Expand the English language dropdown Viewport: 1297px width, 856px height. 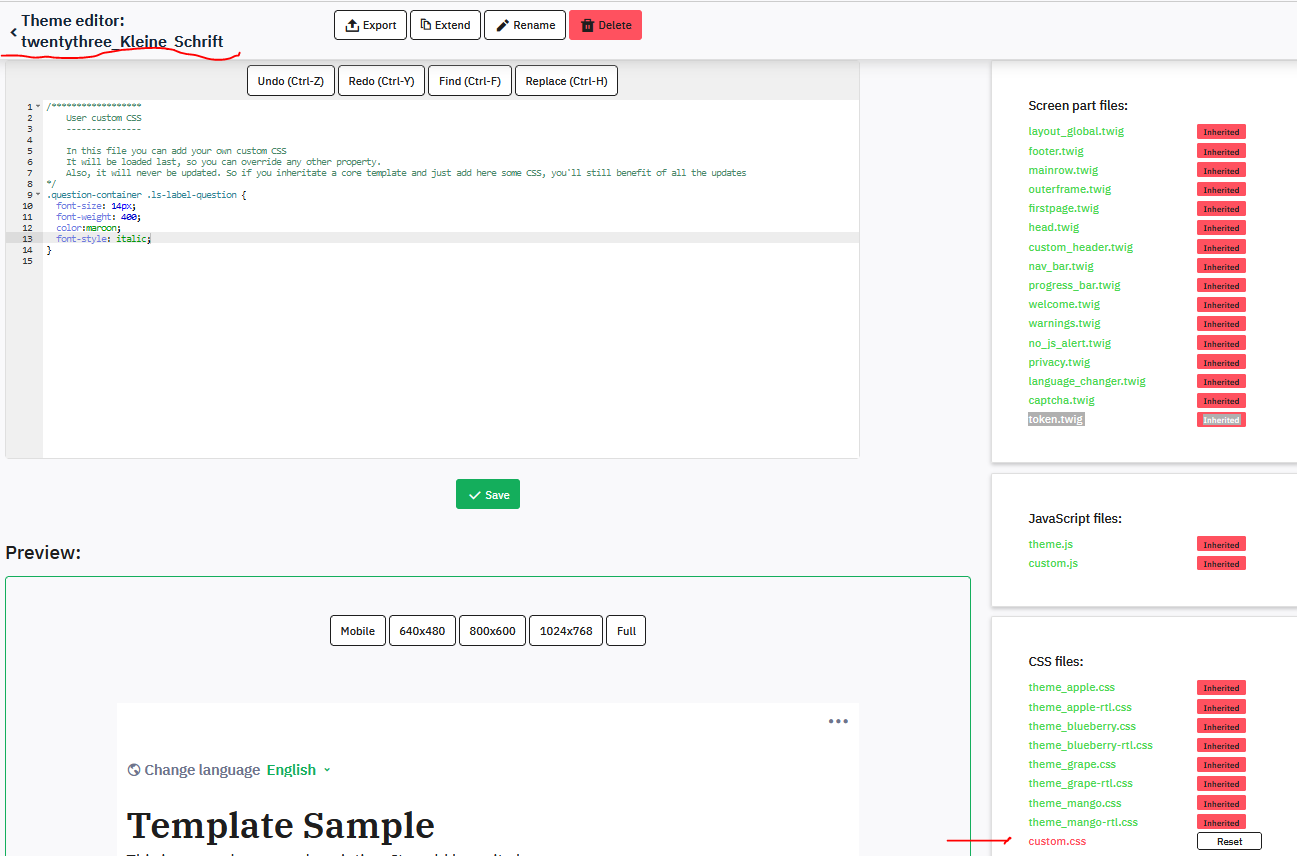[x=298, y=770]
